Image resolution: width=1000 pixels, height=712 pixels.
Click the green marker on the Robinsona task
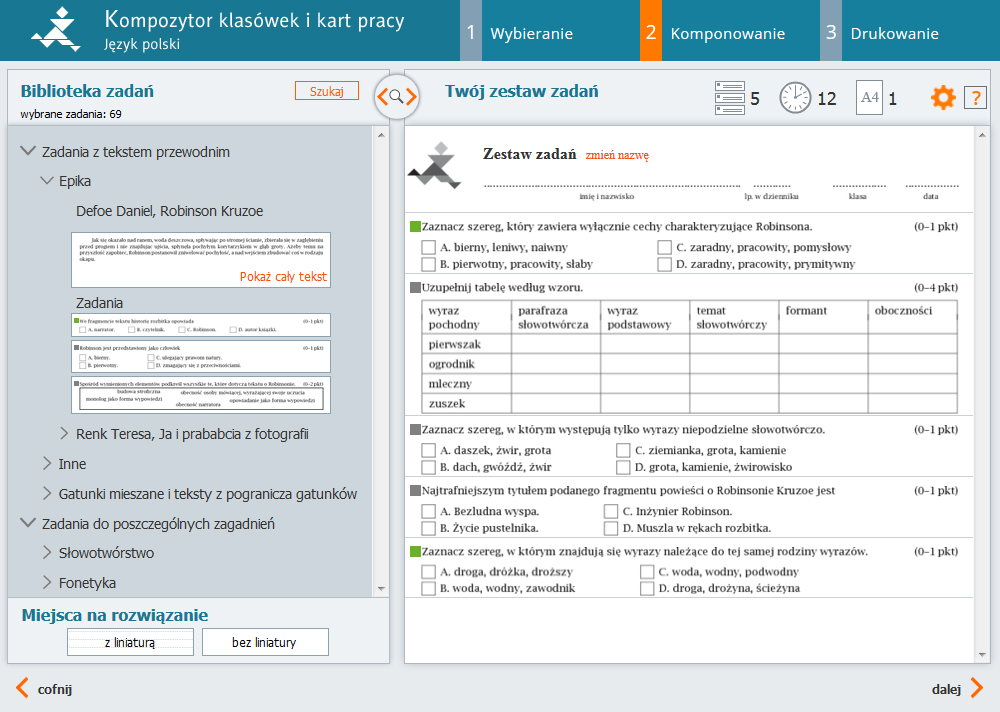(415, 226)
